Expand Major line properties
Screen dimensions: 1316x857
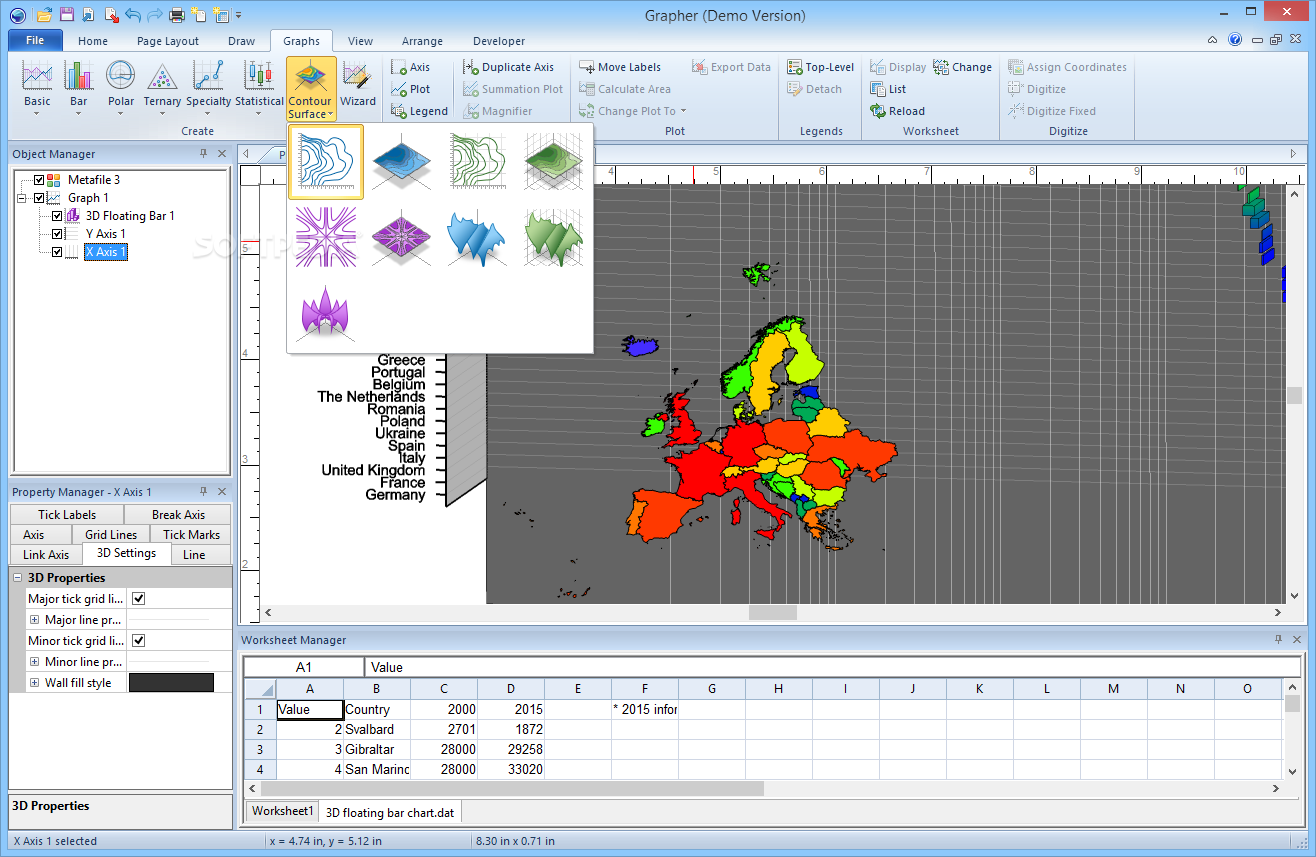pyautogui.click(x=34, y=620)
